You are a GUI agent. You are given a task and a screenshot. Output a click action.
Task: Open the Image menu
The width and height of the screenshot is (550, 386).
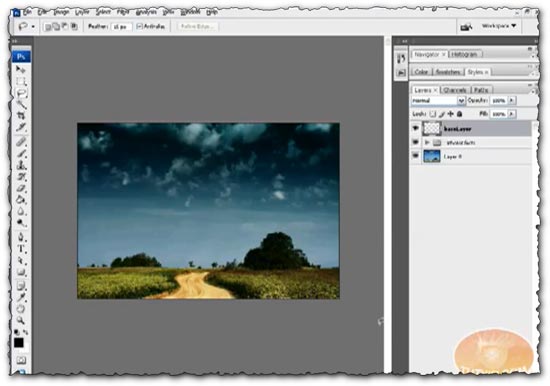pos(61,12)
